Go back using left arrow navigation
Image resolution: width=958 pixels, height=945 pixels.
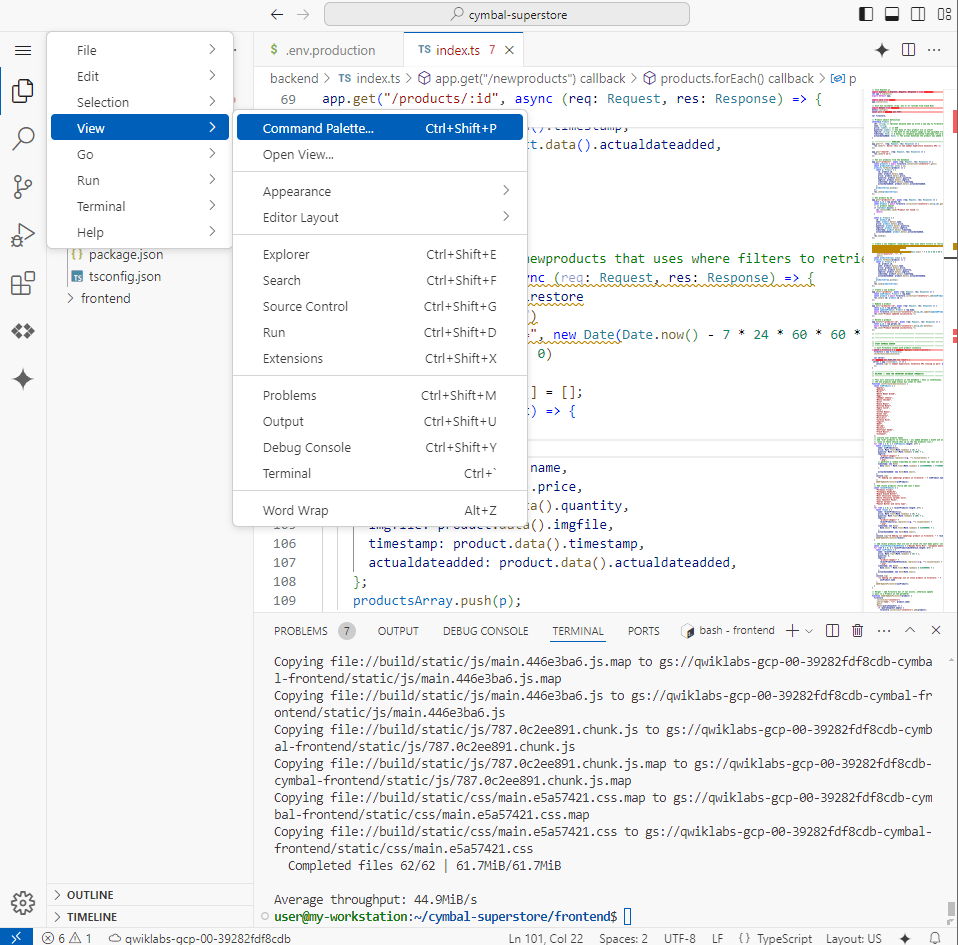click(x=277, y=15)
